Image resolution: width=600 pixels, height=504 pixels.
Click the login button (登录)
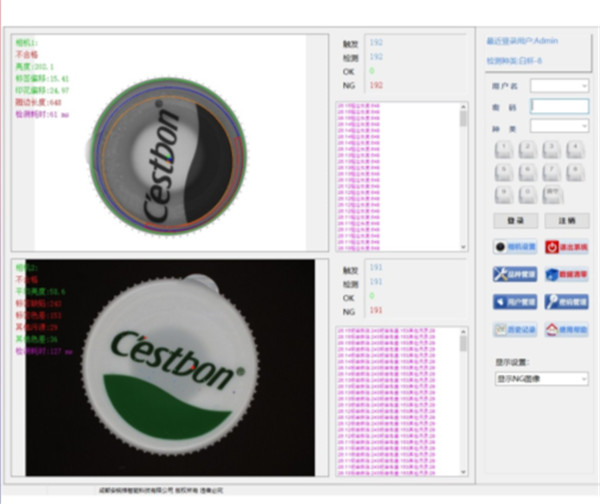click(x=515, y=219)
